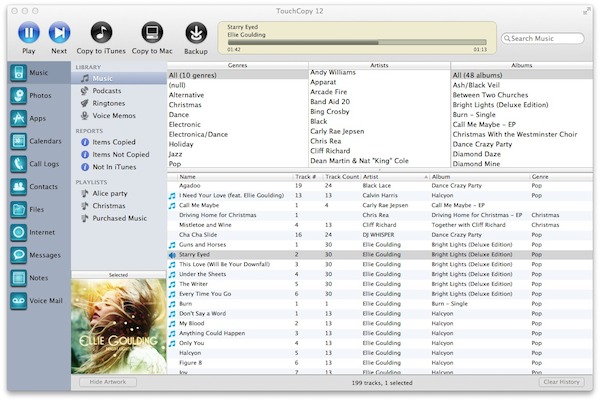This screenshot has height=401, width=600.
Task: Click the Backup toolbar icon
Action: 196,33
